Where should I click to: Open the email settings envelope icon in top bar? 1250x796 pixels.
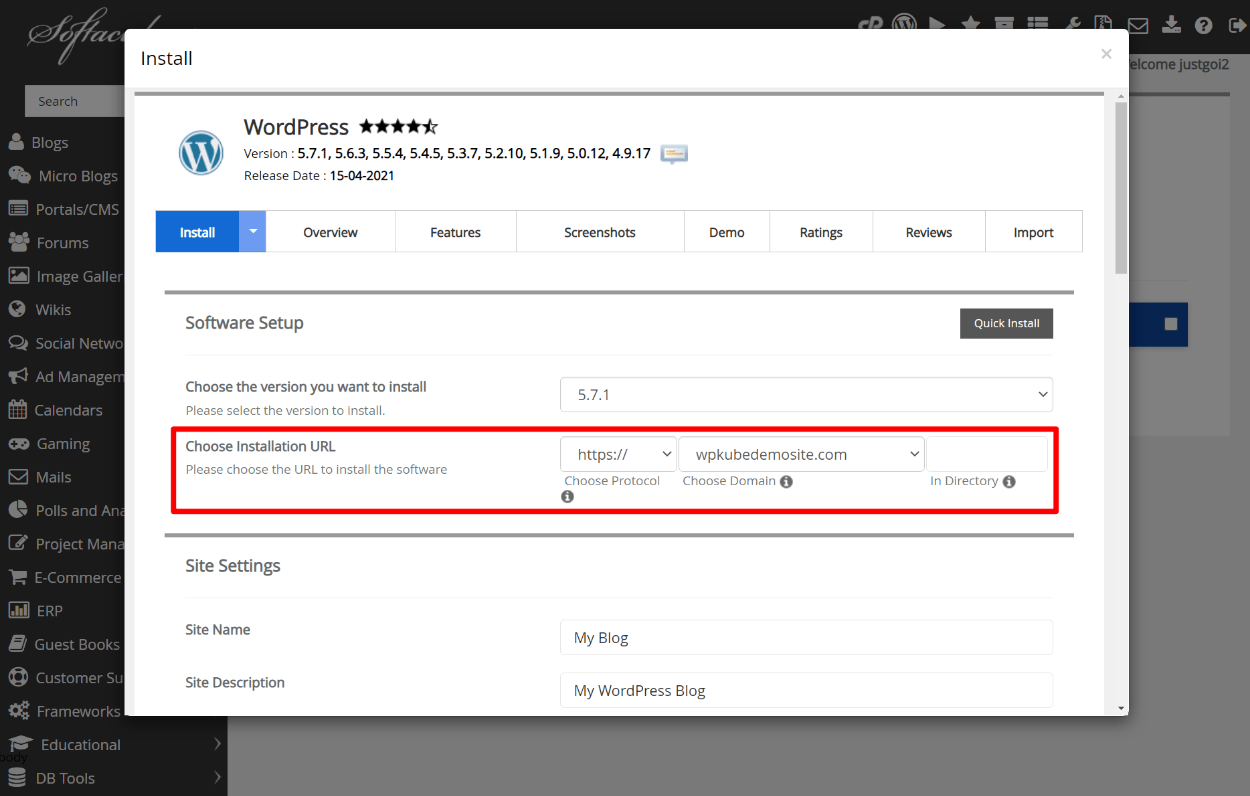(x=1137, y=25)
